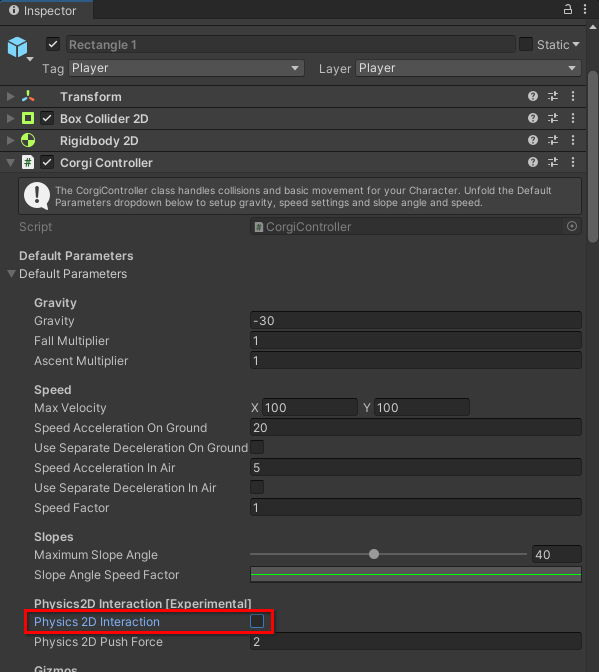Expand the Box Collider 2D foldout
Screen dimensions: 599x672
click(11, 118)
